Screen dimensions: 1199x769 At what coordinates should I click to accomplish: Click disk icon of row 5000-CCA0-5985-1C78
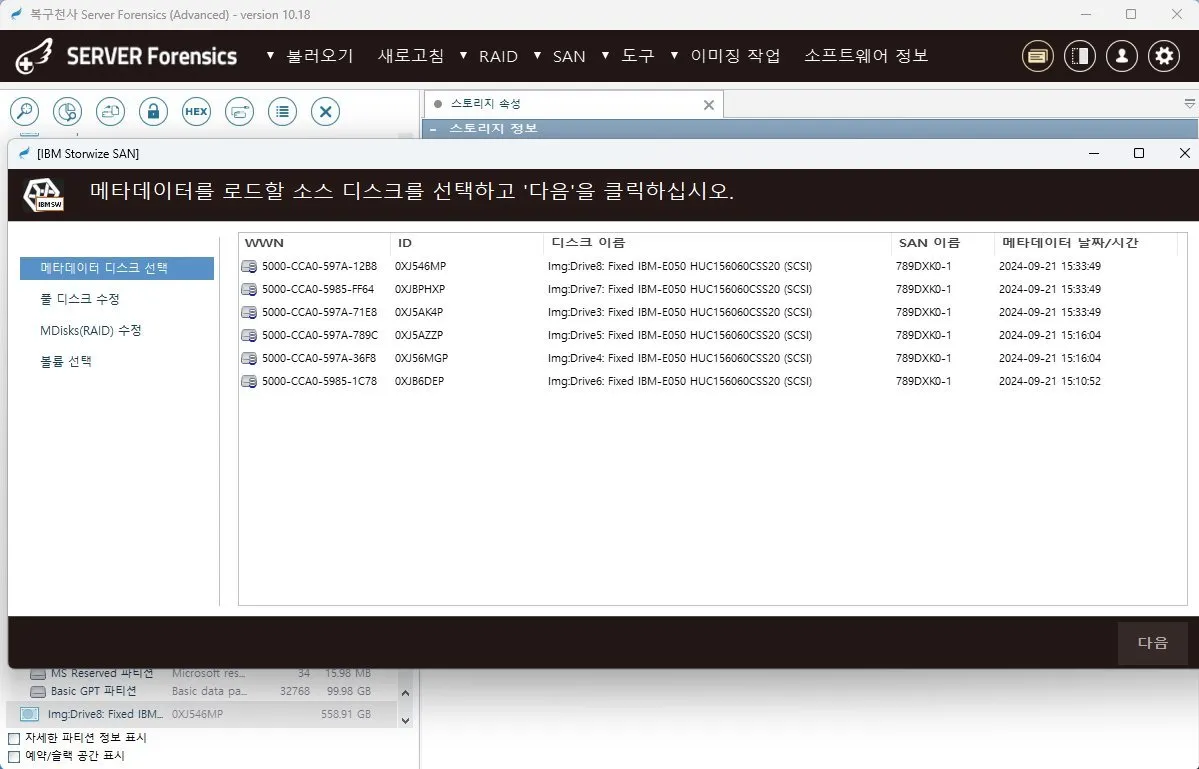pos(249,381)
